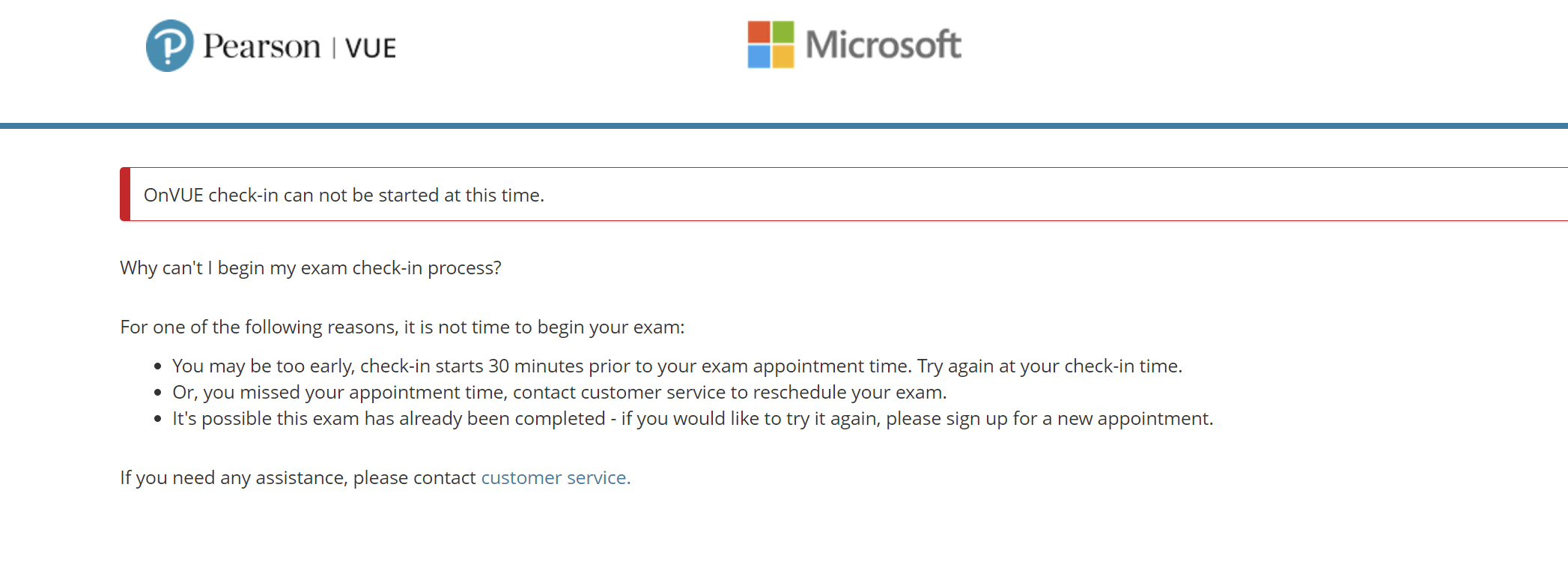Screen dimensions: 1568x571
Task: Click the 'You may be too early' bullet
Action: [x=677, y=366]
